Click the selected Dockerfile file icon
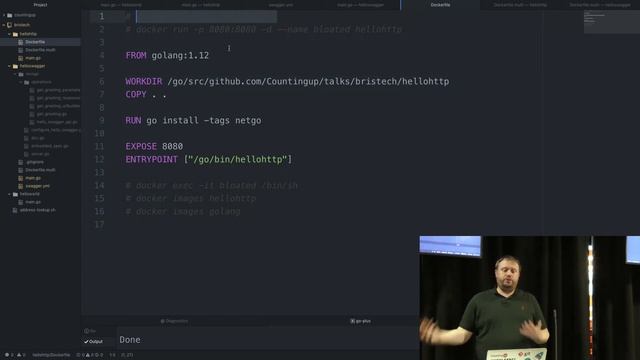This screenshot has height=360, width=640. point(20,42)
